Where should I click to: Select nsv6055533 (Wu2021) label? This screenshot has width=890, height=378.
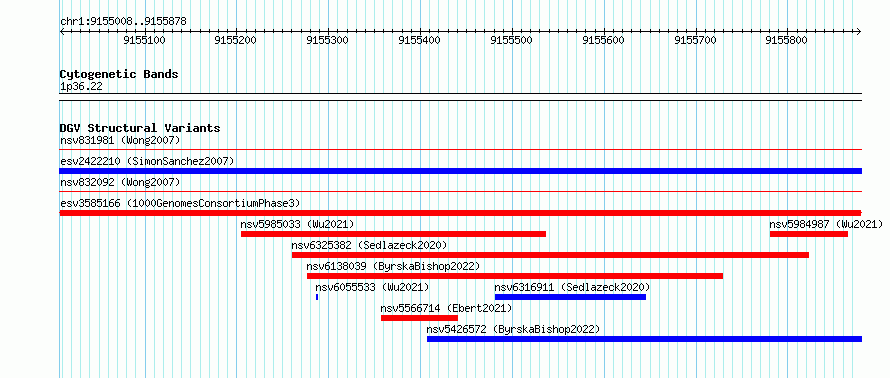click(x=372, y=287)
